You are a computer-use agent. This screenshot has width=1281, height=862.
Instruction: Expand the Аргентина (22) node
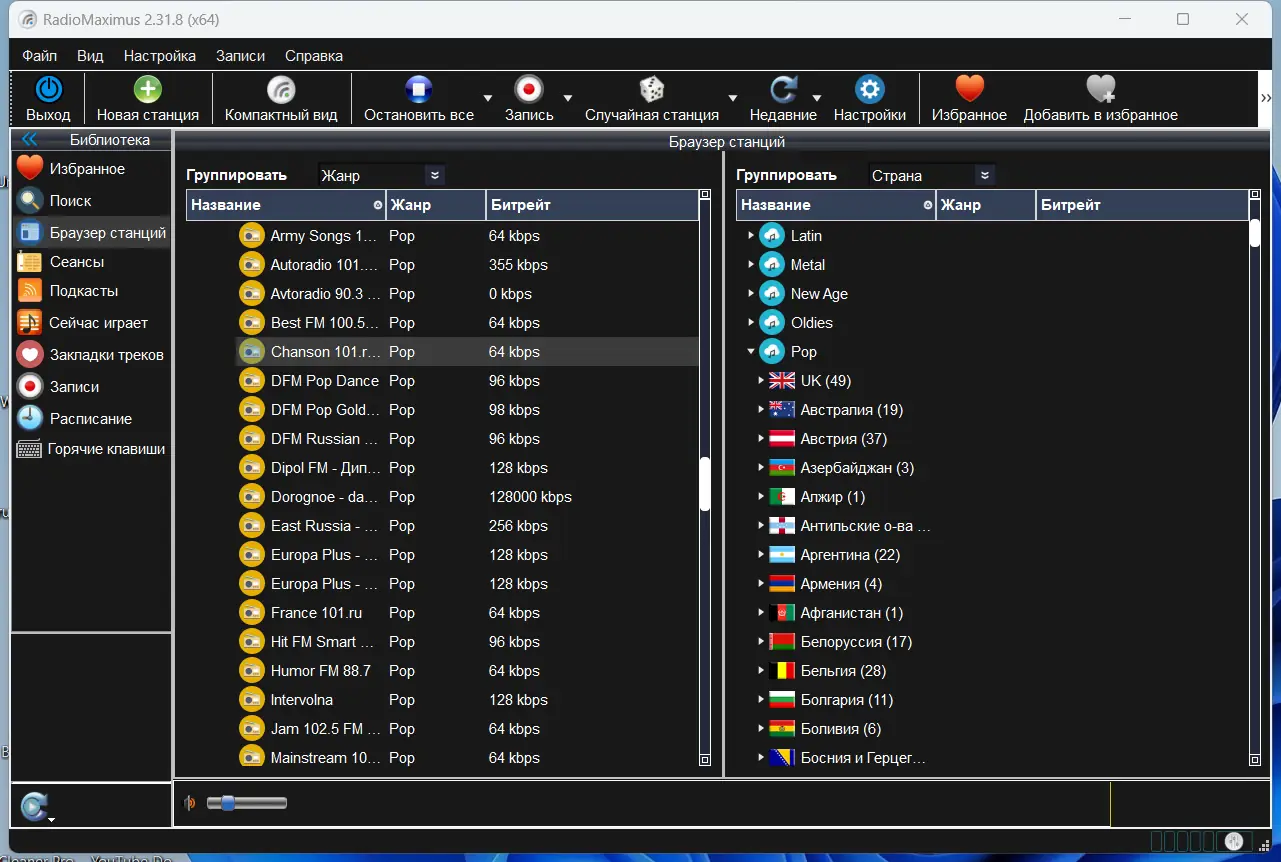tap(762, 555)
